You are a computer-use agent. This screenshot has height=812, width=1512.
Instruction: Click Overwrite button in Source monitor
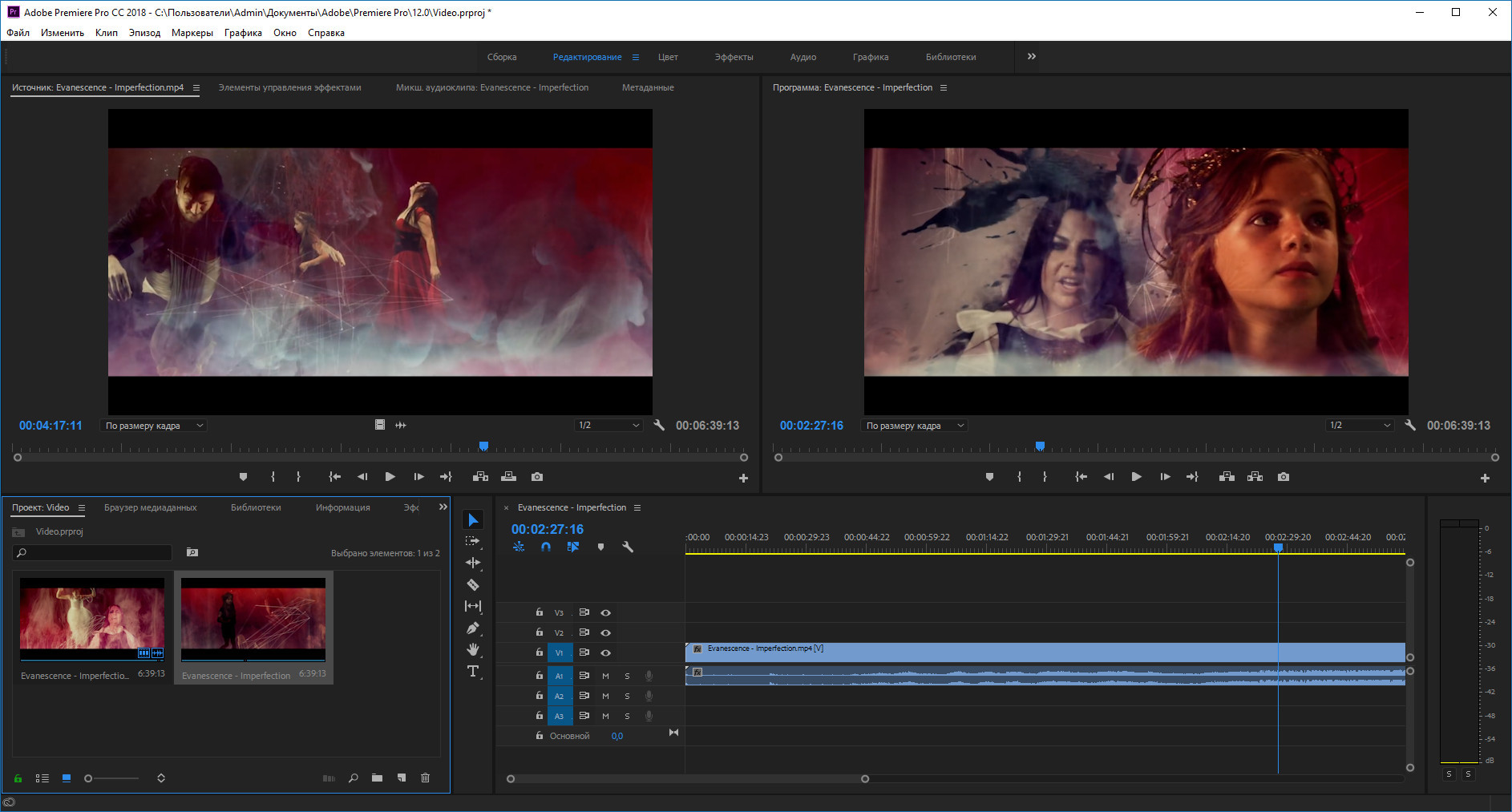click(x=508, y=477)
